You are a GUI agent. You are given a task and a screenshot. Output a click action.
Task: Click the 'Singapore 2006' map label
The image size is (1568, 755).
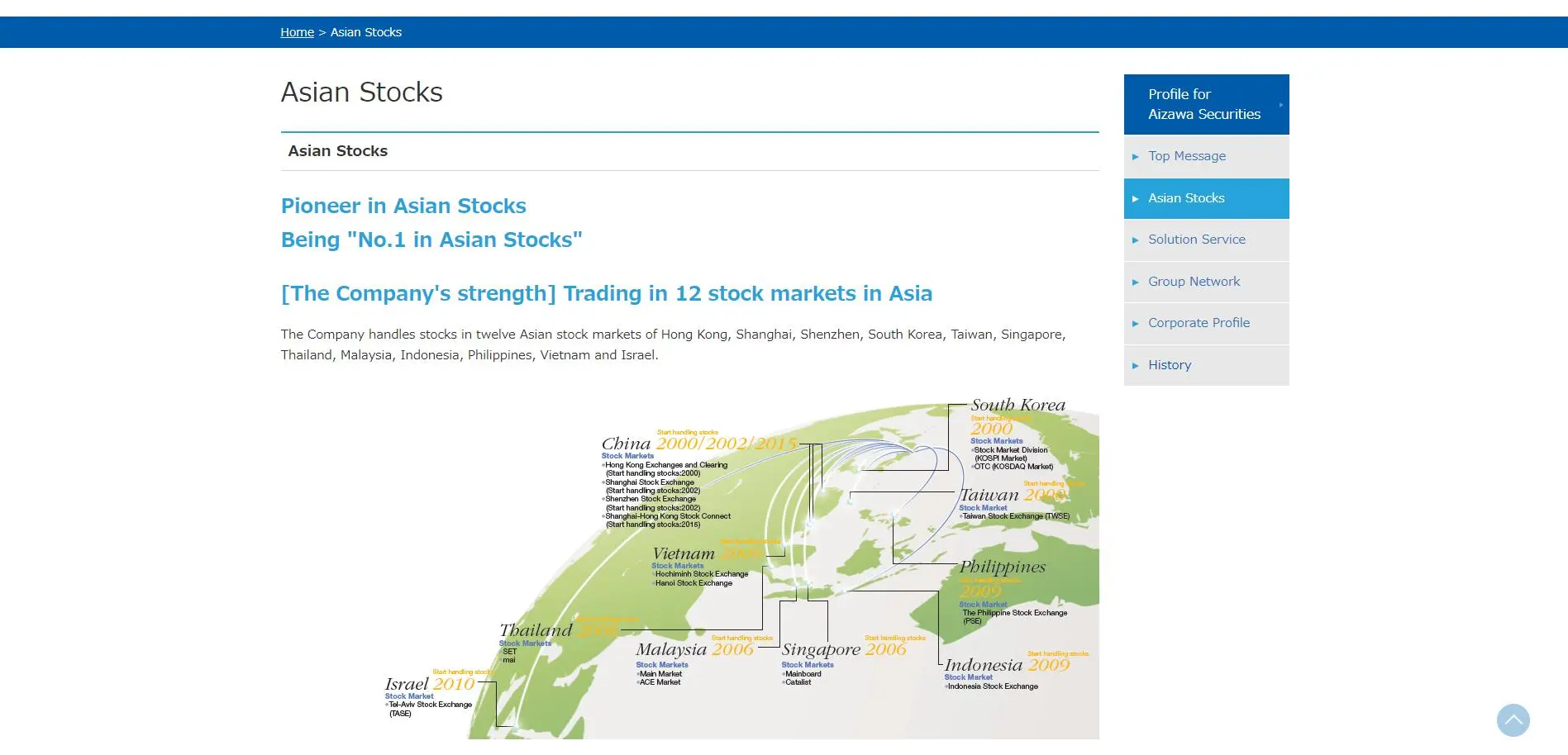pyautogui.click(x=844, y=650)
